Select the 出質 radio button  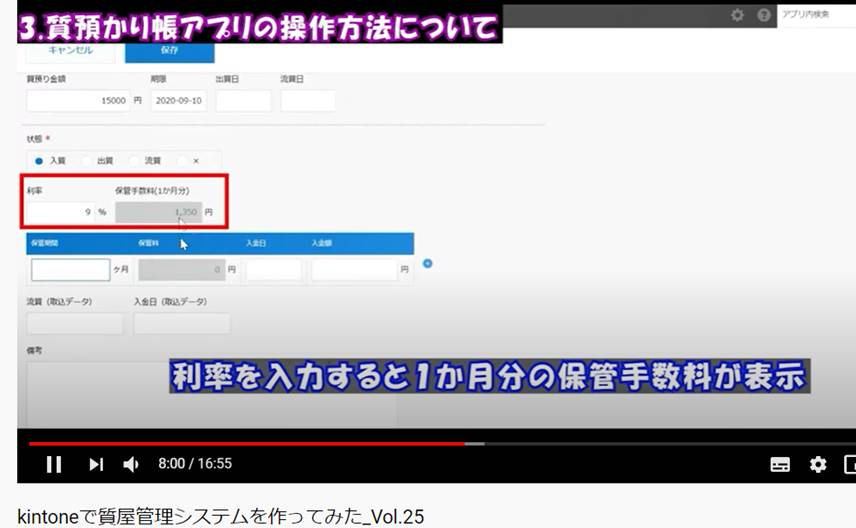tap(86, 160)
